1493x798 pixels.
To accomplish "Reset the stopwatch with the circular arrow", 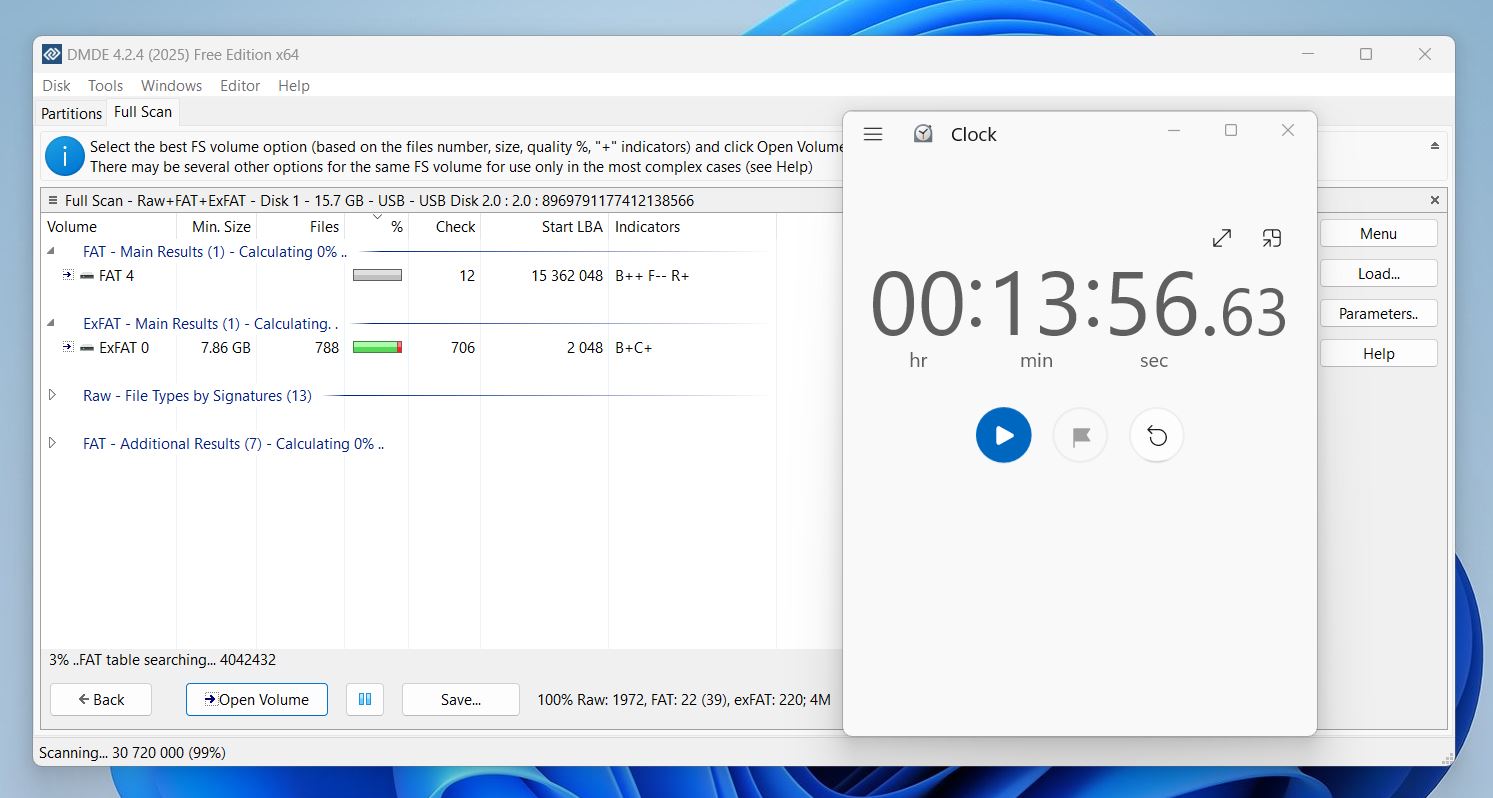I will 1157,436.
